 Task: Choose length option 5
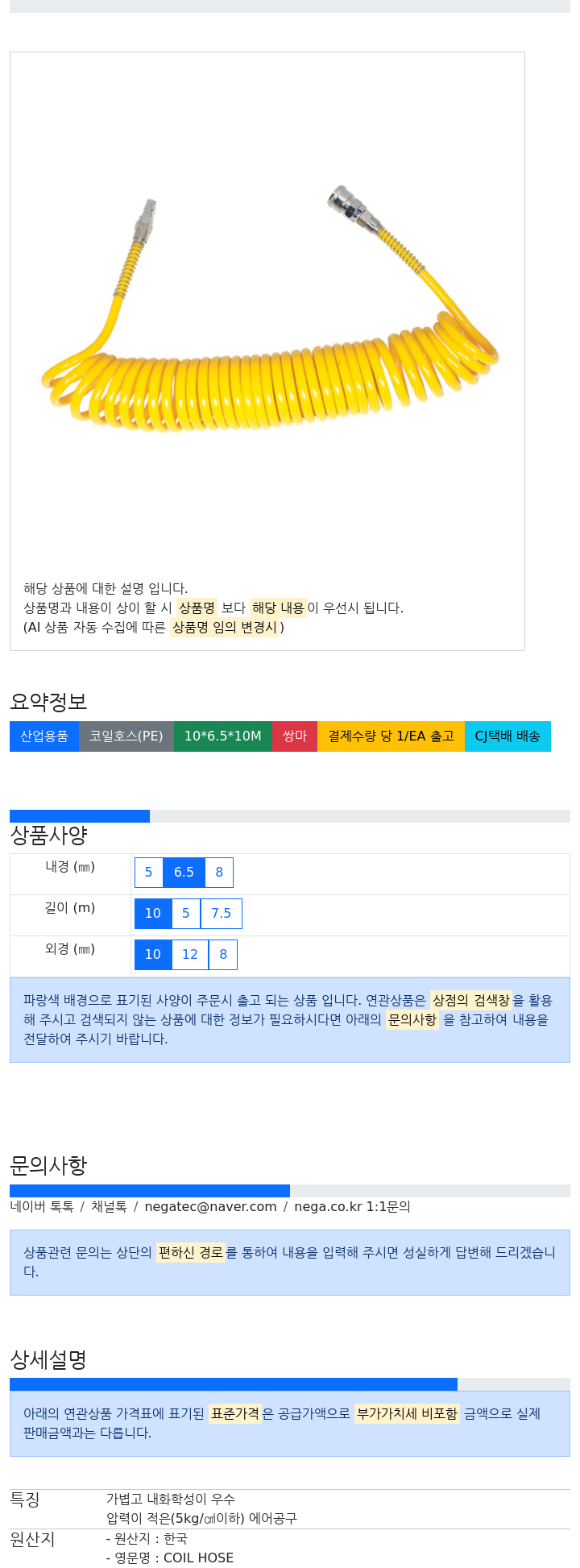pos(186,914)
